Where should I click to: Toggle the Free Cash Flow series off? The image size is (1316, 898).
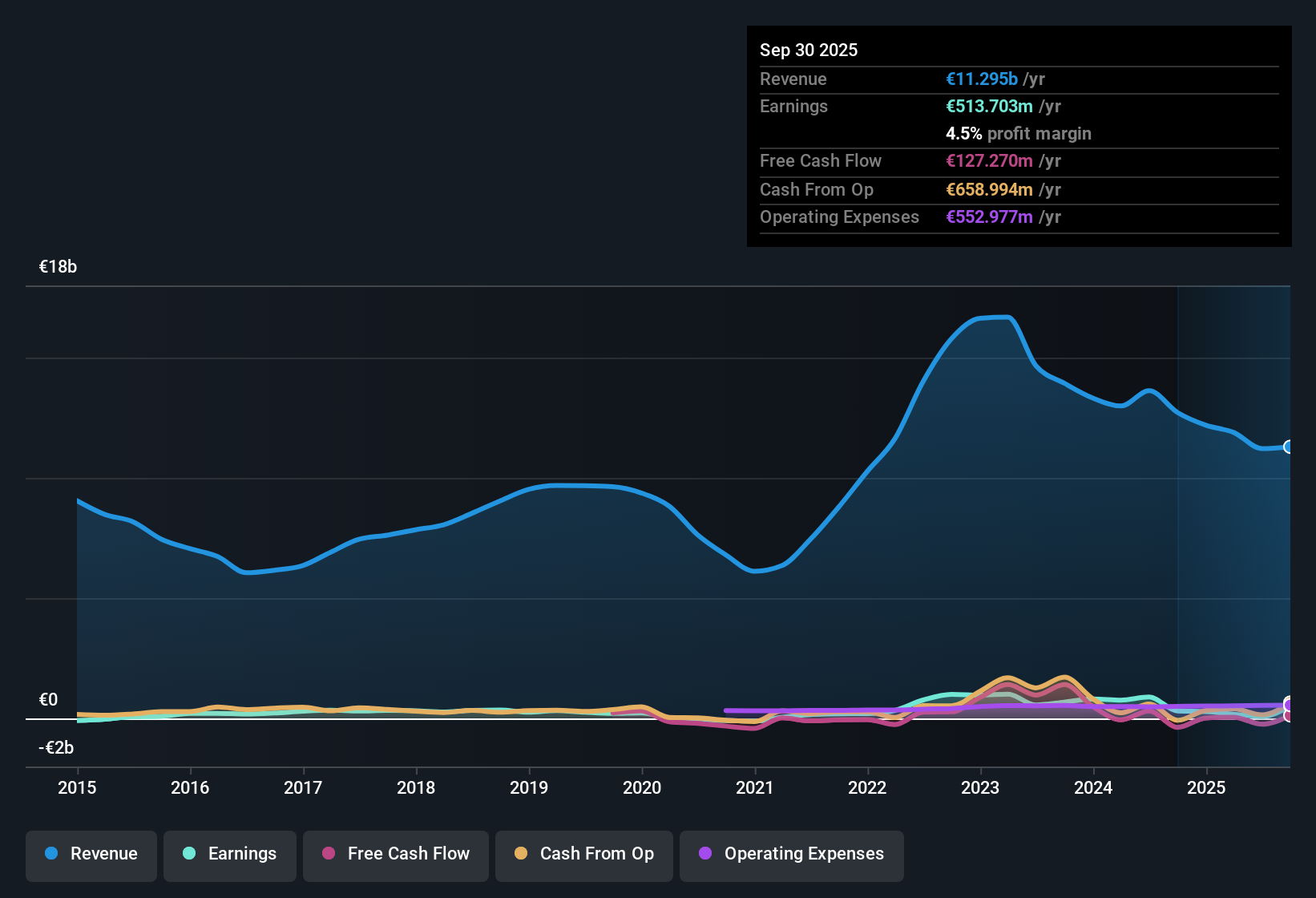coord(395,854)
